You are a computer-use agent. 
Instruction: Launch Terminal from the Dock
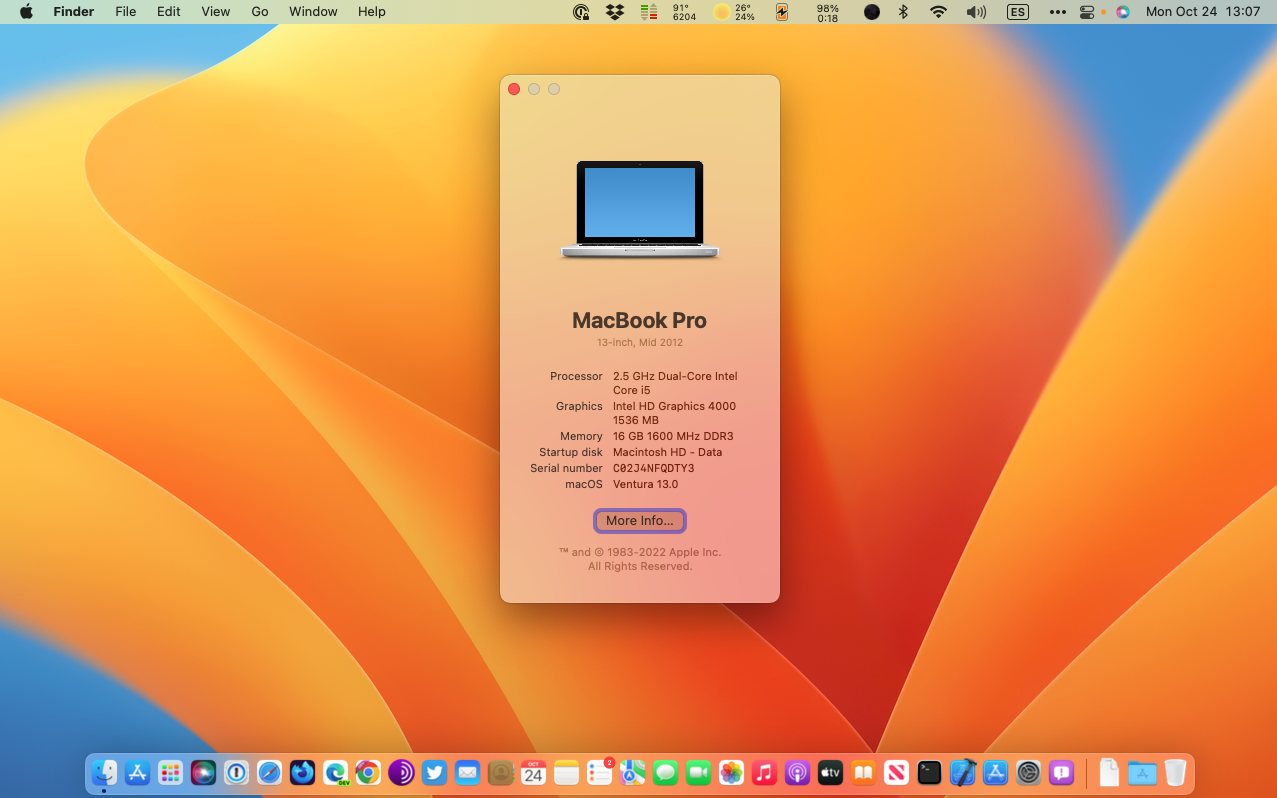pos(929,772)
